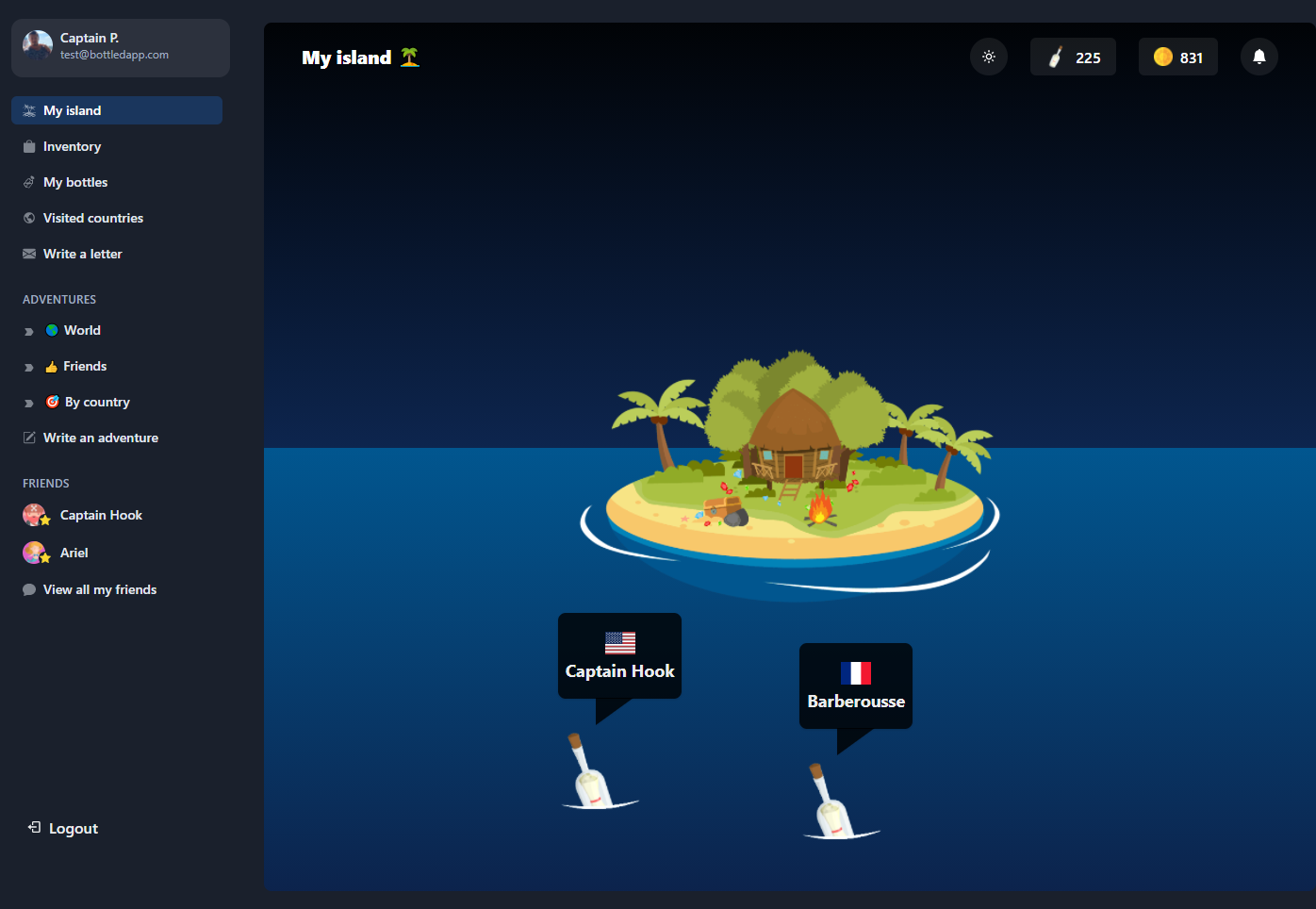The image size is (1316, 909).
Task: Click the By country target icon
Action: pyautogui.click(x=53, y=402)
